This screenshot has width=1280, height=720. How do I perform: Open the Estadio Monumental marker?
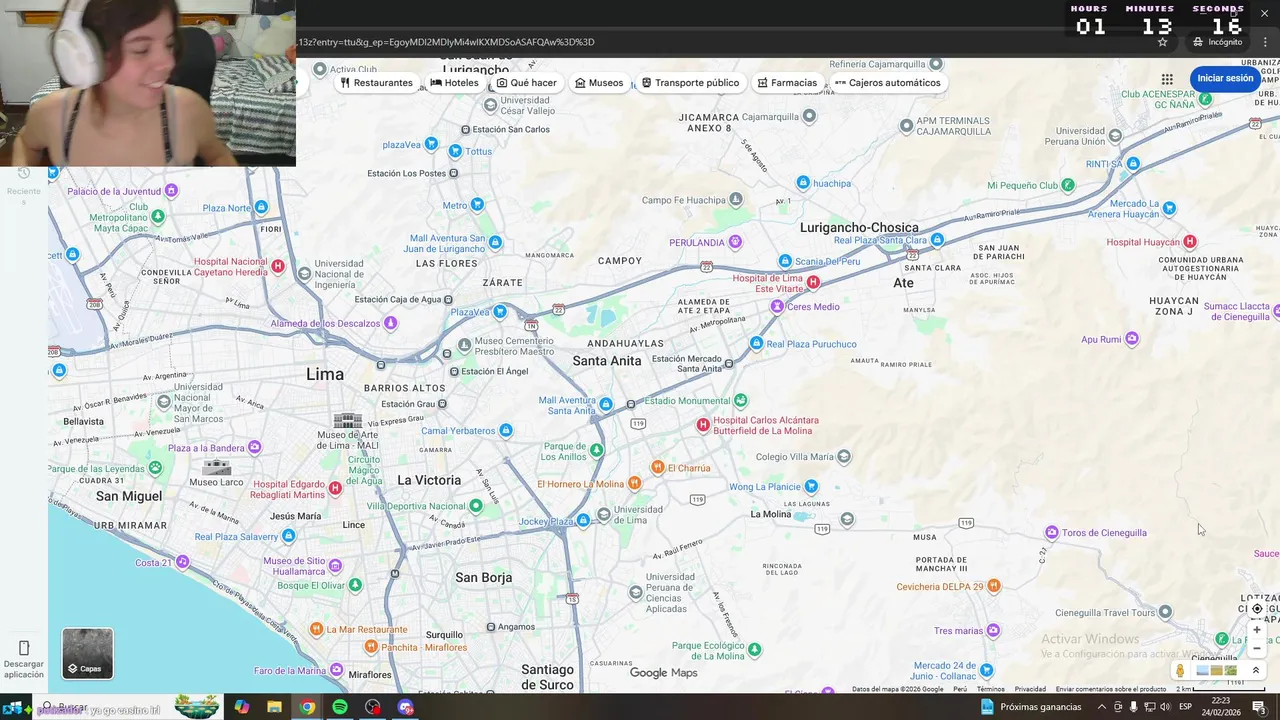click(x=740, y=400)
